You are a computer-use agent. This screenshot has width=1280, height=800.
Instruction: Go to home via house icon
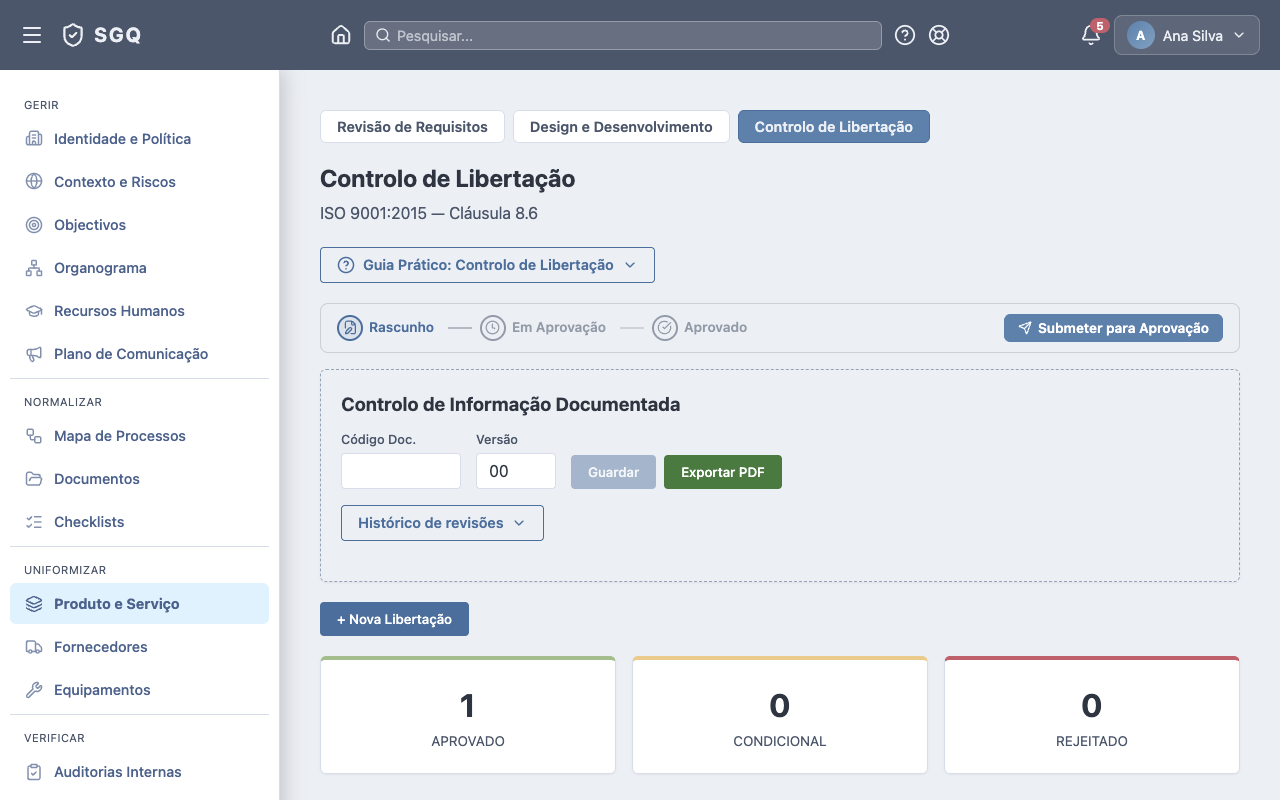click(341, 35)
